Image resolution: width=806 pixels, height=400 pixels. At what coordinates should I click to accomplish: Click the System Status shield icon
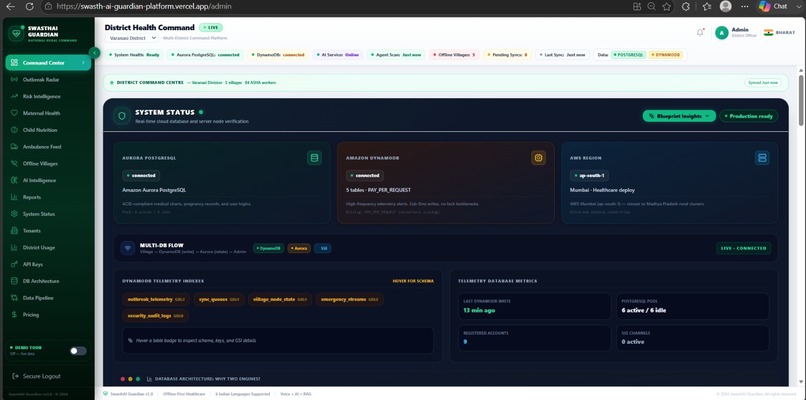[122, 116]
